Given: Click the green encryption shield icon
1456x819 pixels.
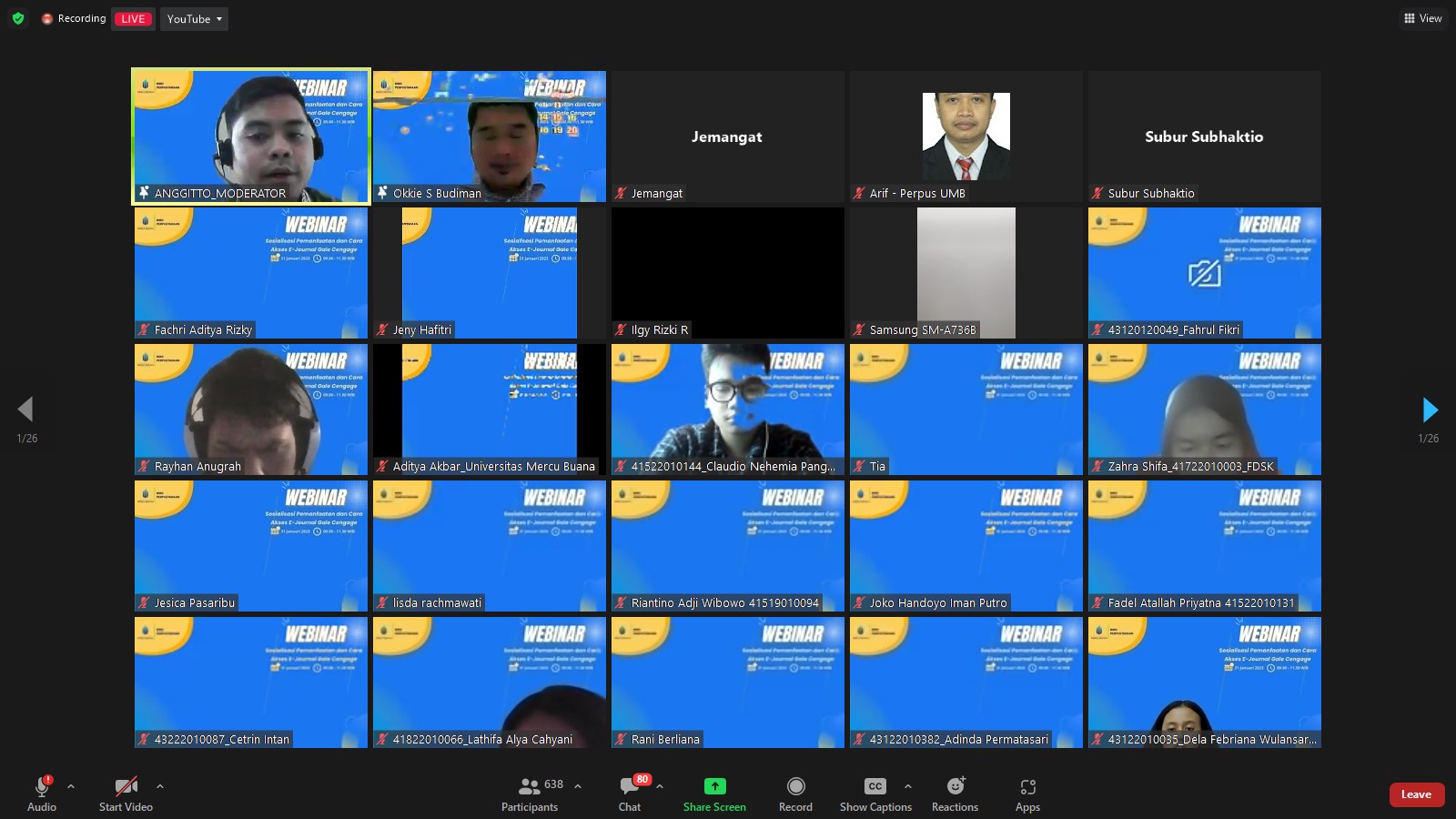Looking at the screenshot, I should click(18, 18).
